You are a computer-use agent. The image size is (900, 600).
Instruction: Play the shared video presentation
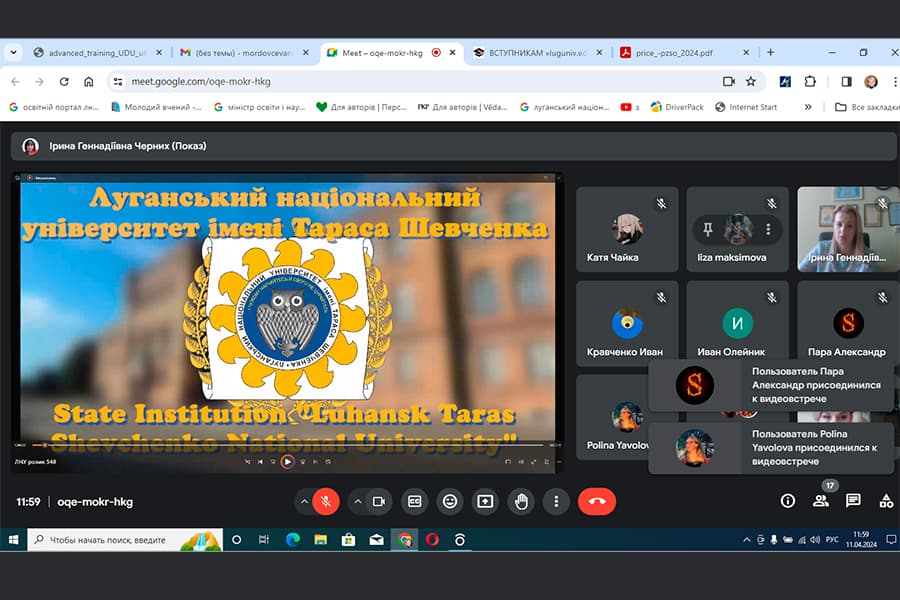[x=288, y=461]
